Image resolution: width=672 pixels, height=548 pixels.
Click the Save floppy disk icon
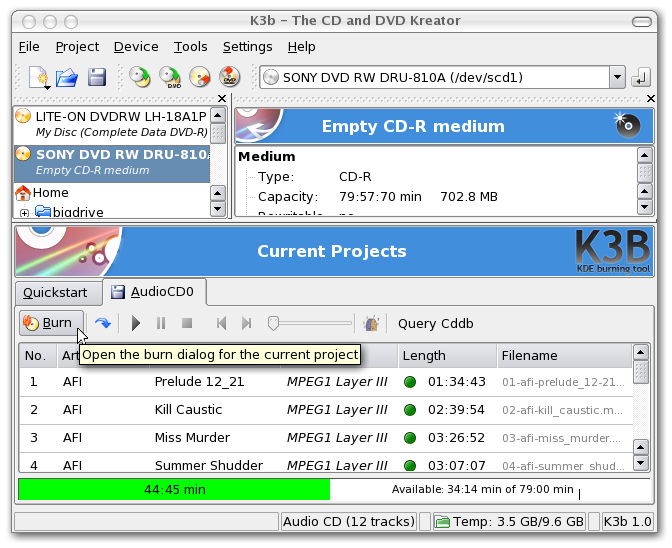97,78
